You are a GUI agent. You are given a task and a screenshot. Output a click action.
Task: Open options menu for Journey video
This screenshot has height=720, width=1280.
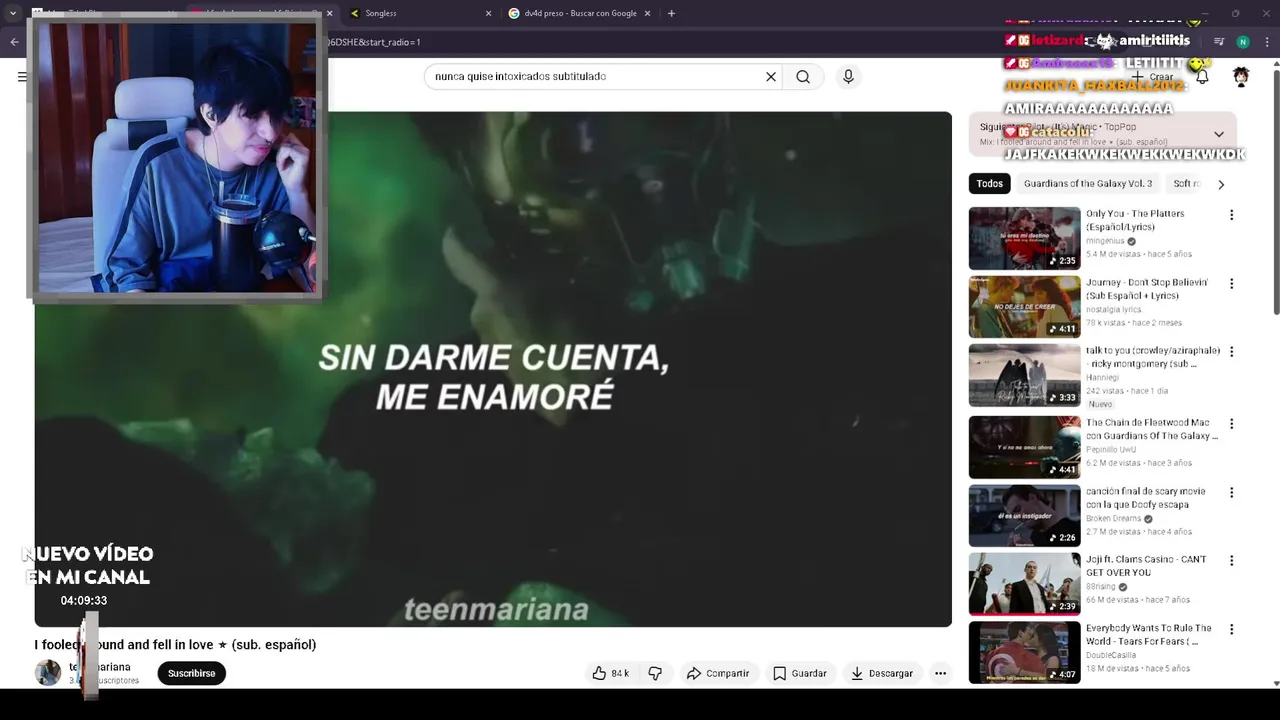[1231, 284]
